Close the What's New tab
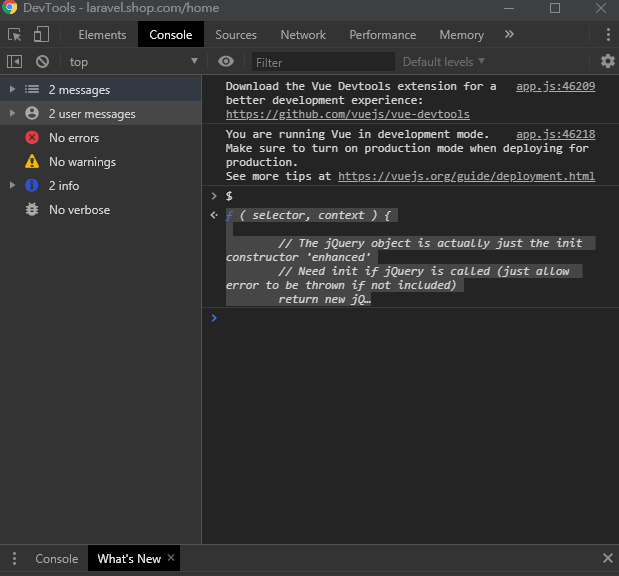Screen dimensions: 619x576 coord(171,557)
